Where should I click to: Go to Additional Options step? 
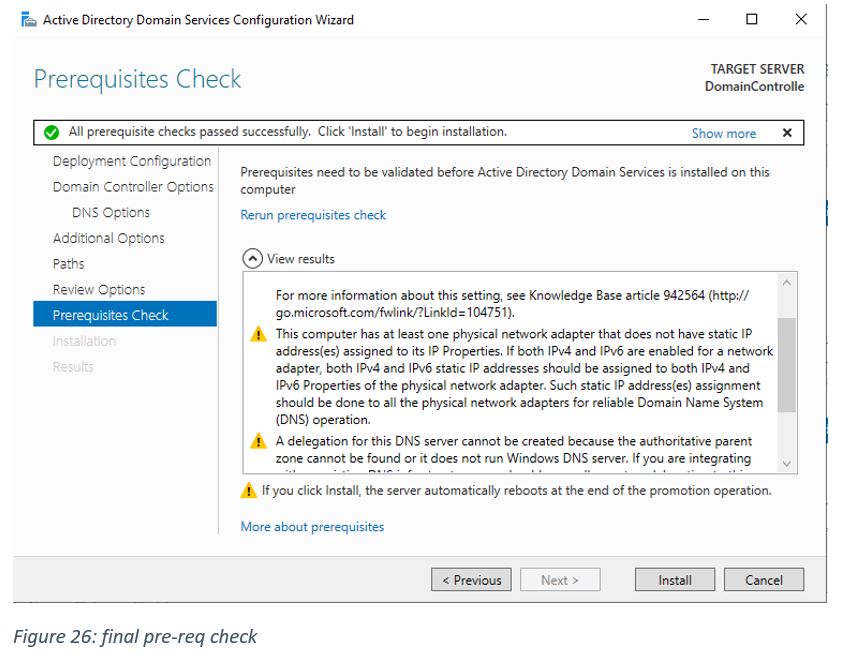coord(108,238)
